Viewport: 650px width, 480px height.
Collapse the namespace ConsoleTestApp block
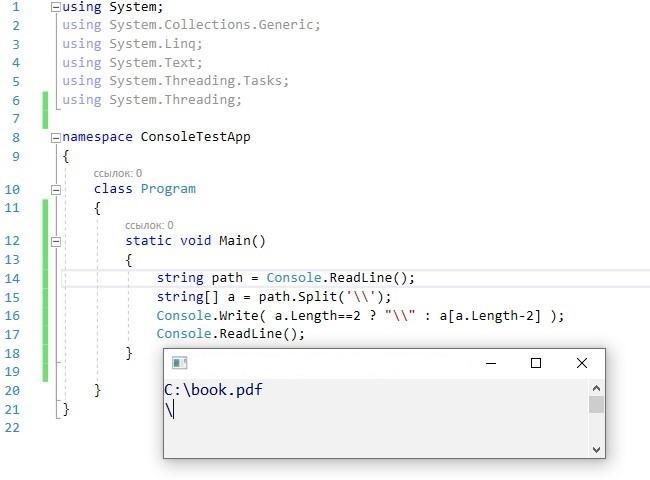[x=56, y=138]
